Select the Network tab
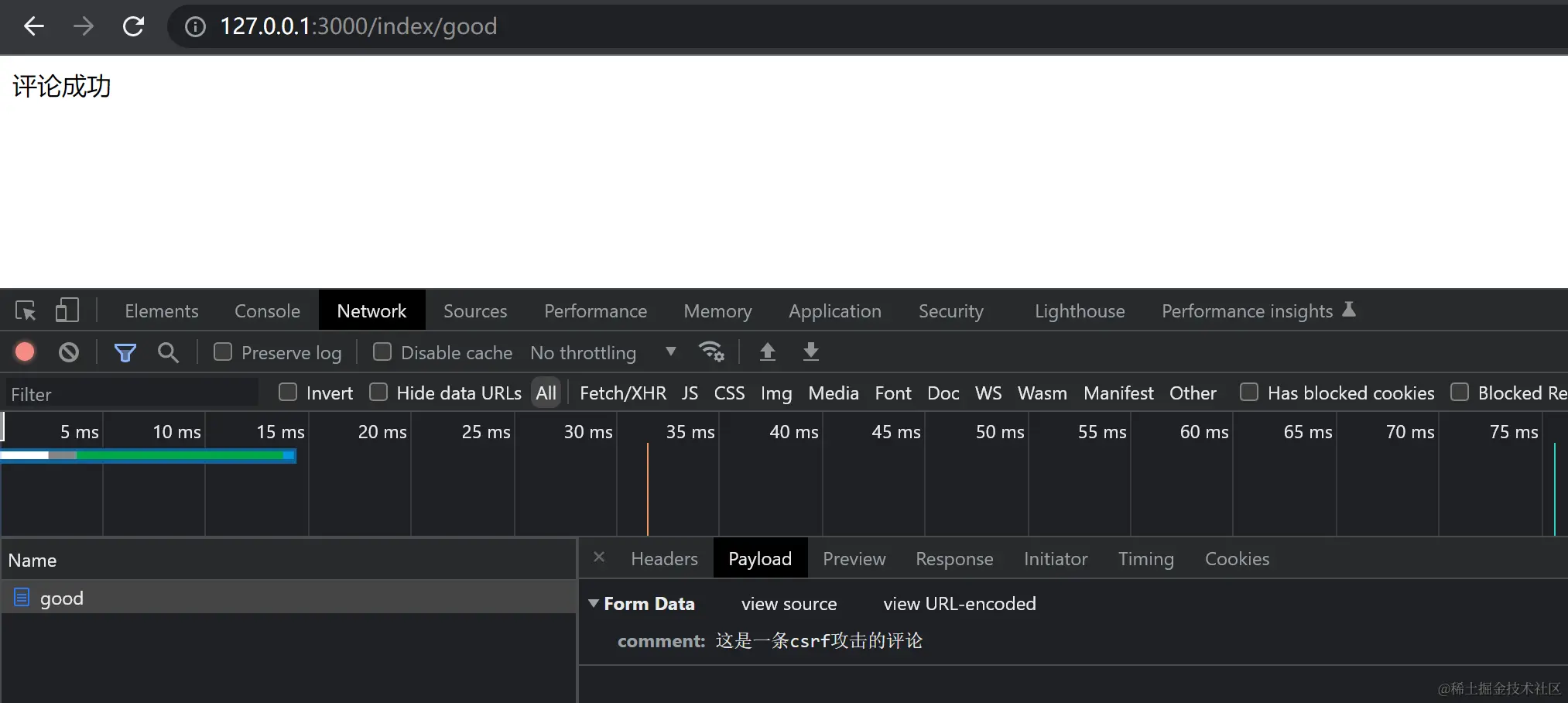The height and width of the screenshot is (703, 1568). click(x=371, y=310)
